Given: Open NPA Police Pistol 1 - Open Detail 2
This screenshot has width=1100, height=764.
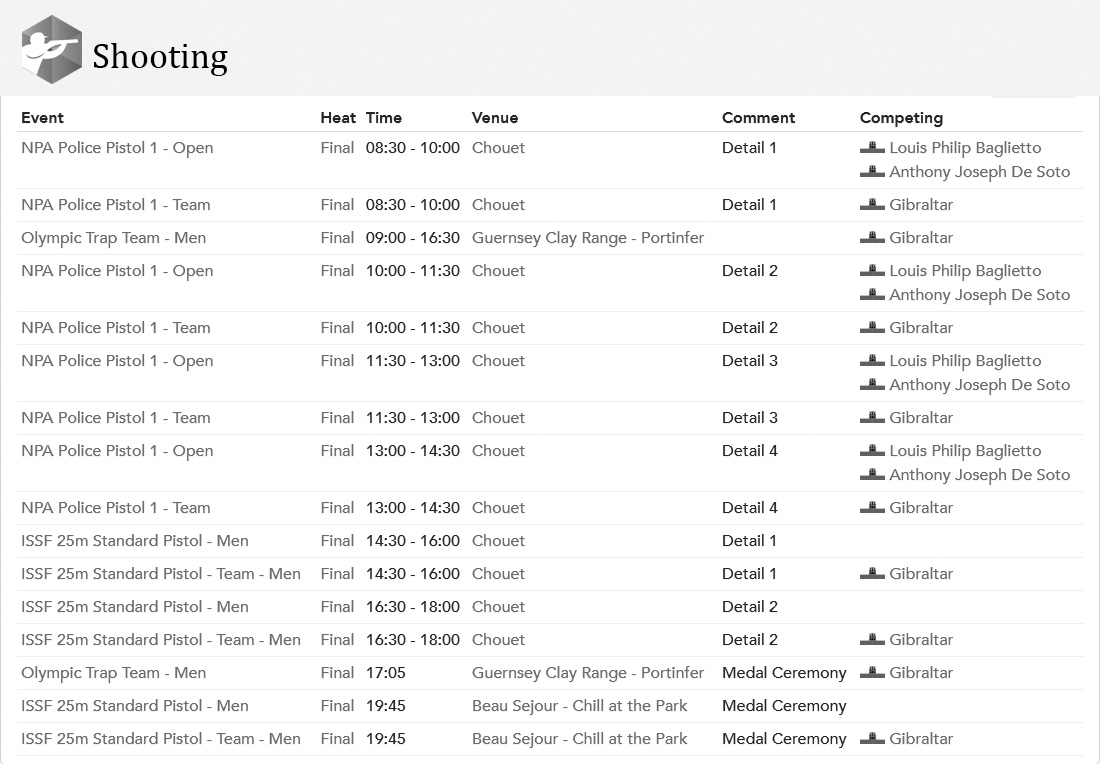Looking at the screenshot, I should [x=117, y=271].
